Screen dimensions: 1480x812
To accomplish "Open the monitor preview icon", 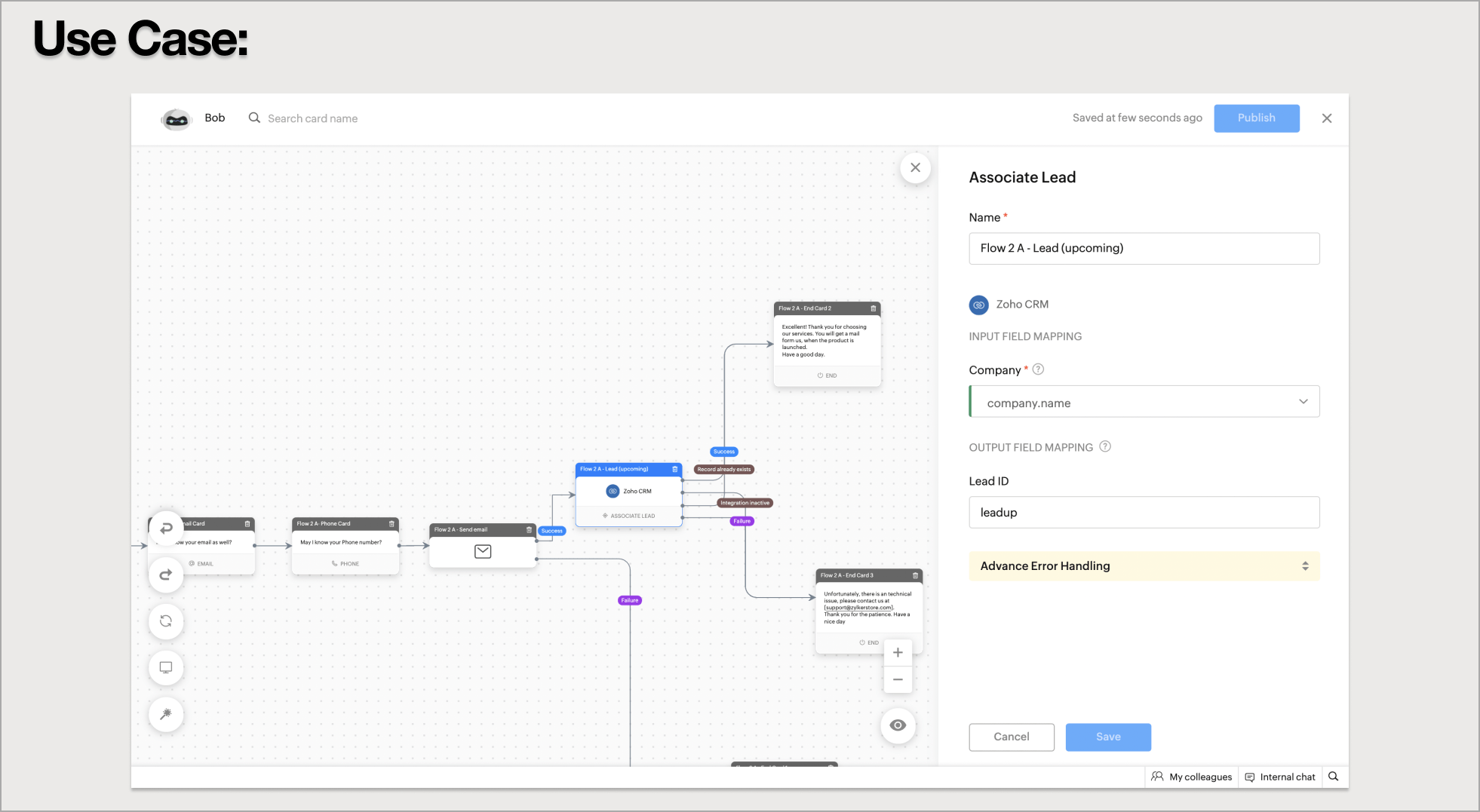I will tap(166, 668).
